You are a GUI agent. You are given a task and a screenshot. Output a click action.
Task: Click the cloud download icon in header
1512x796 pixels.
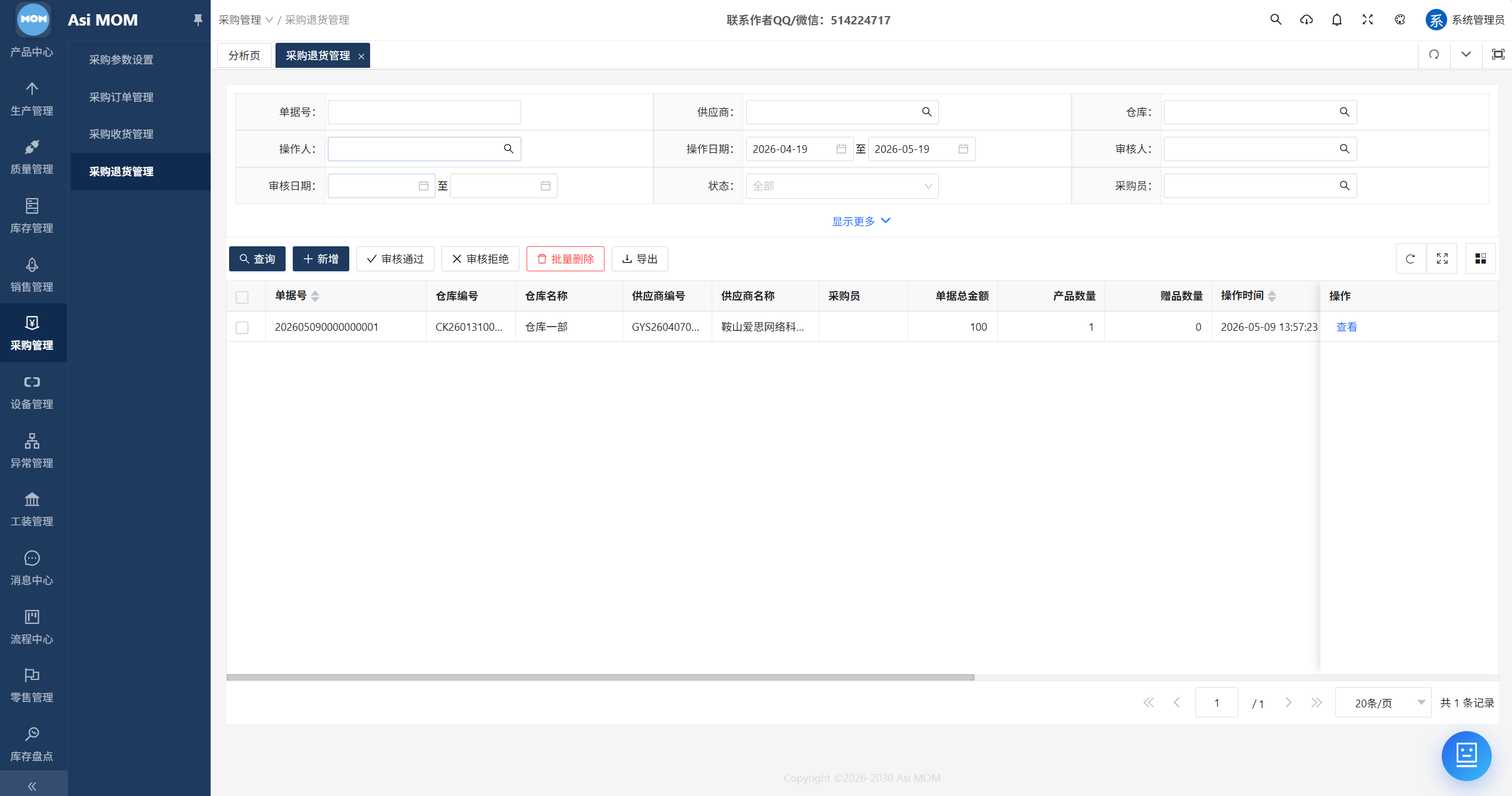coord(1306,20)
